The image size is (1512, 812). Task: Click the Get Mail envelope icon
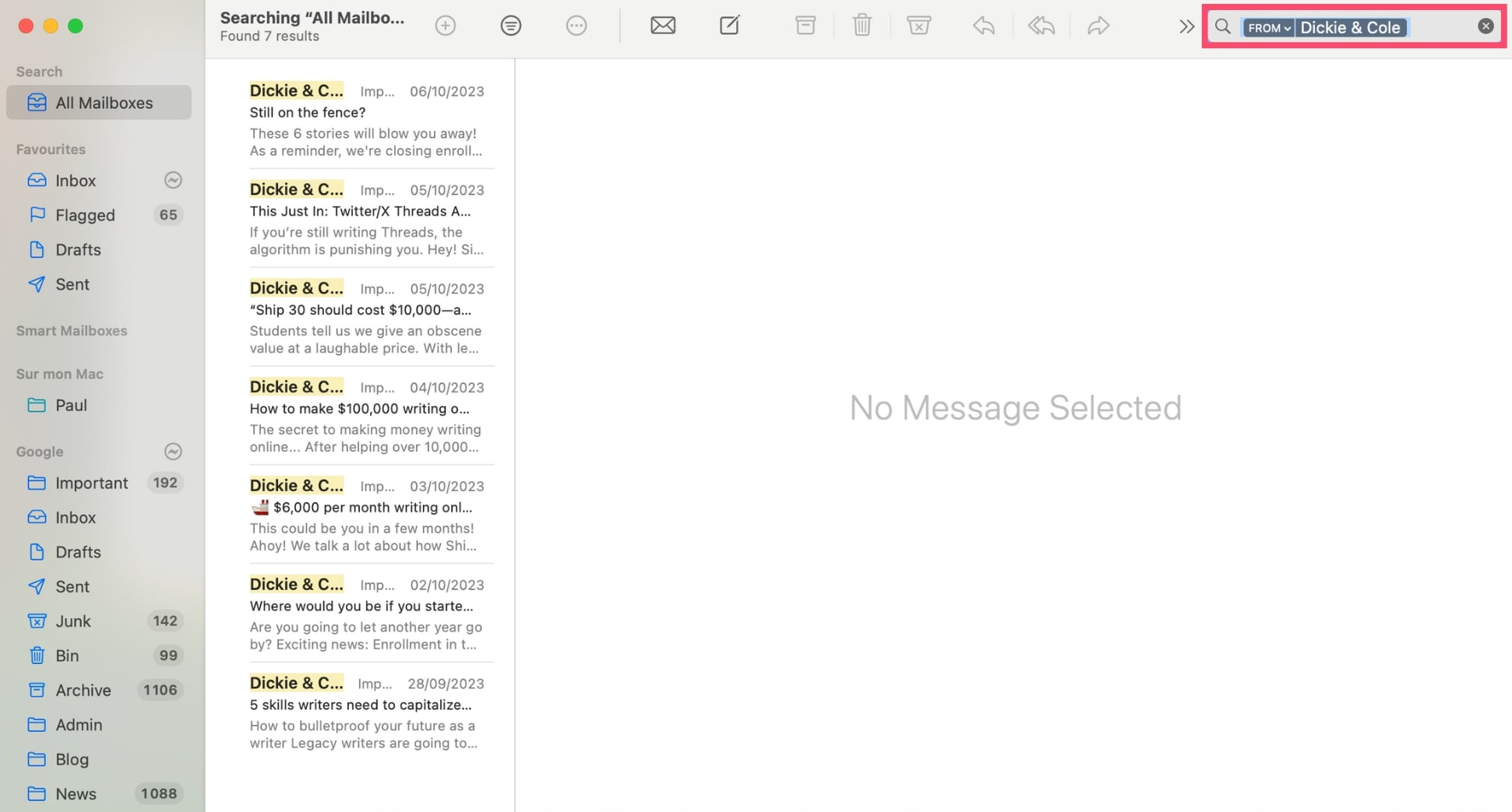[662, 26]
